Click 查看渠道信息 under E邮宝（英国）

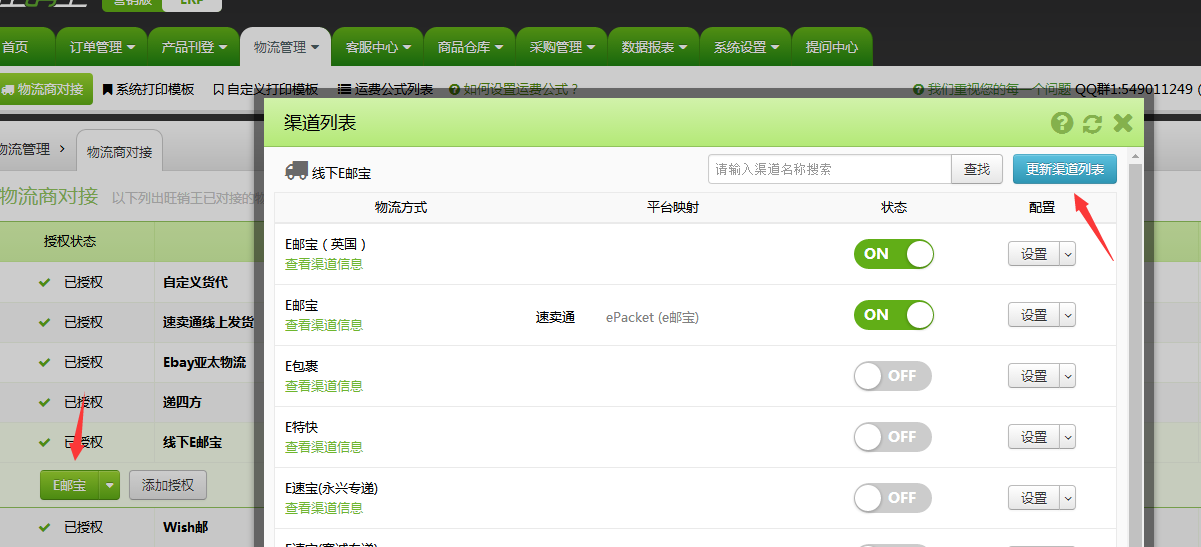point(324,264)
